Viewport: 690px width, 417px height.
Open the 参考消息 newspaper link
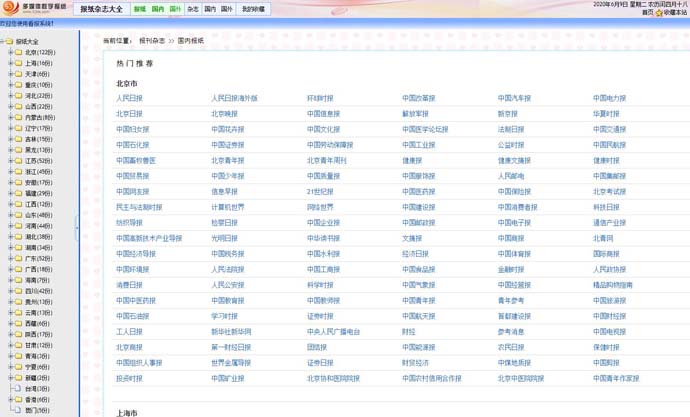[511, 332]
